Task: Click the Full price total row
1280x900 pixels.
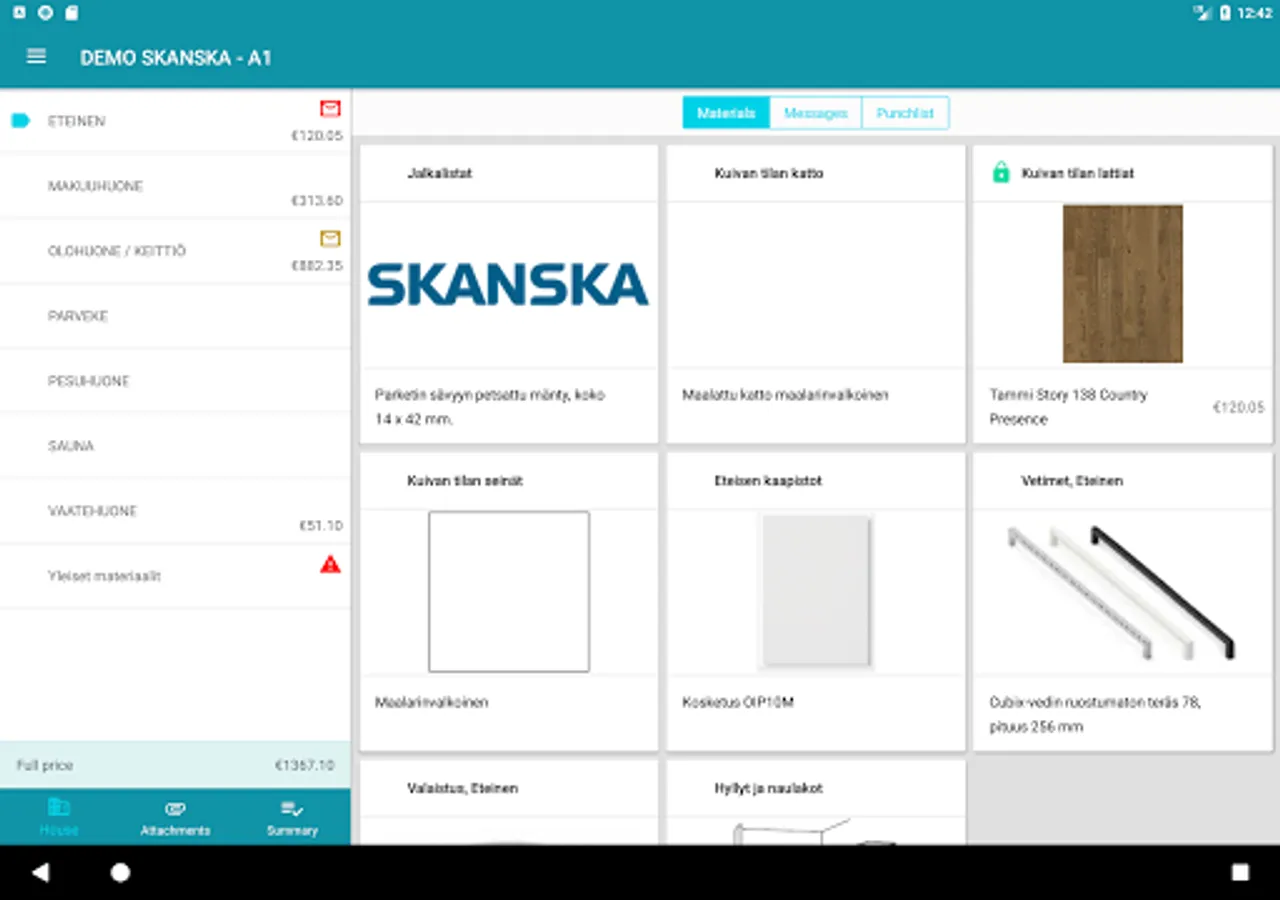Action: (175, 765)
